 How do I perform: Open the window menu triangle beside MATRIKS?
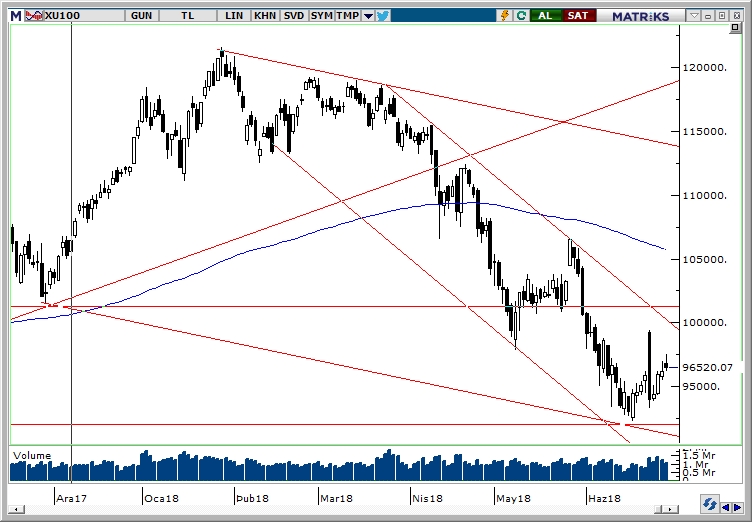694,16
